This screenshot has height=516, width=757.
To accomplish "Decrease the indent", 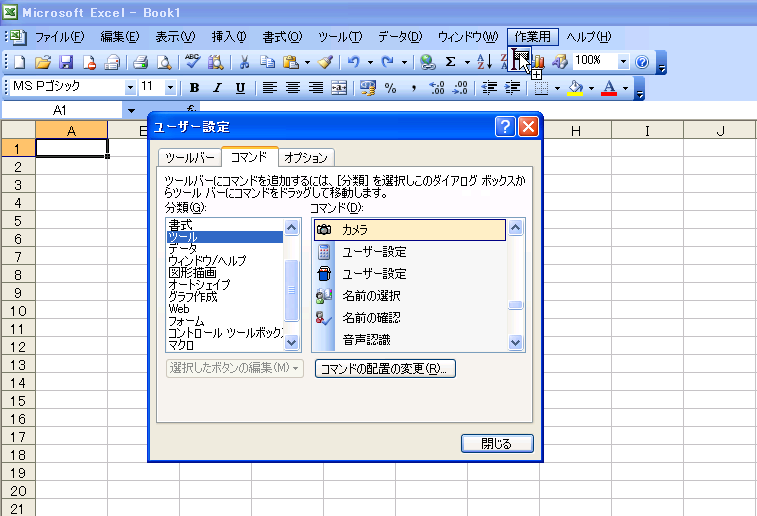I will pos(489,88).
